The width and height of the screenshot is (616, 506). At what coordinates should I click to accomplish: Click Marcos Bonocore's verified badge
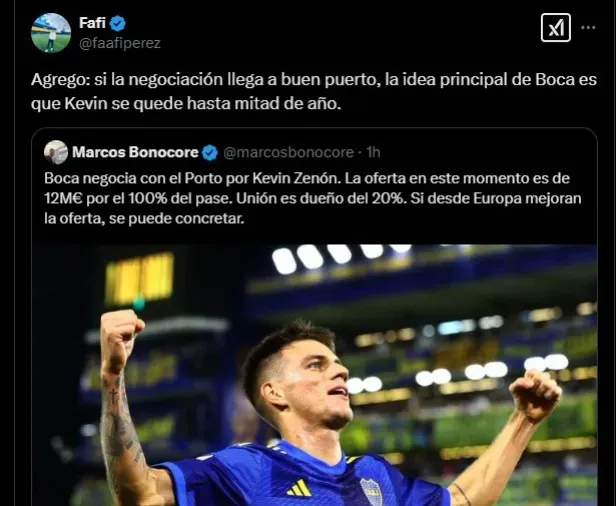[x=210, y=153]
